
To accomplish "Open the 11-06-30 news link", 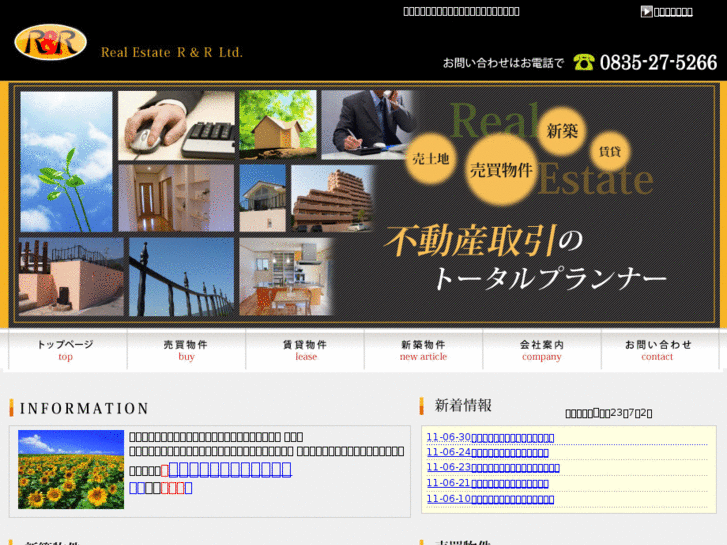I will (x=490, y=437).
